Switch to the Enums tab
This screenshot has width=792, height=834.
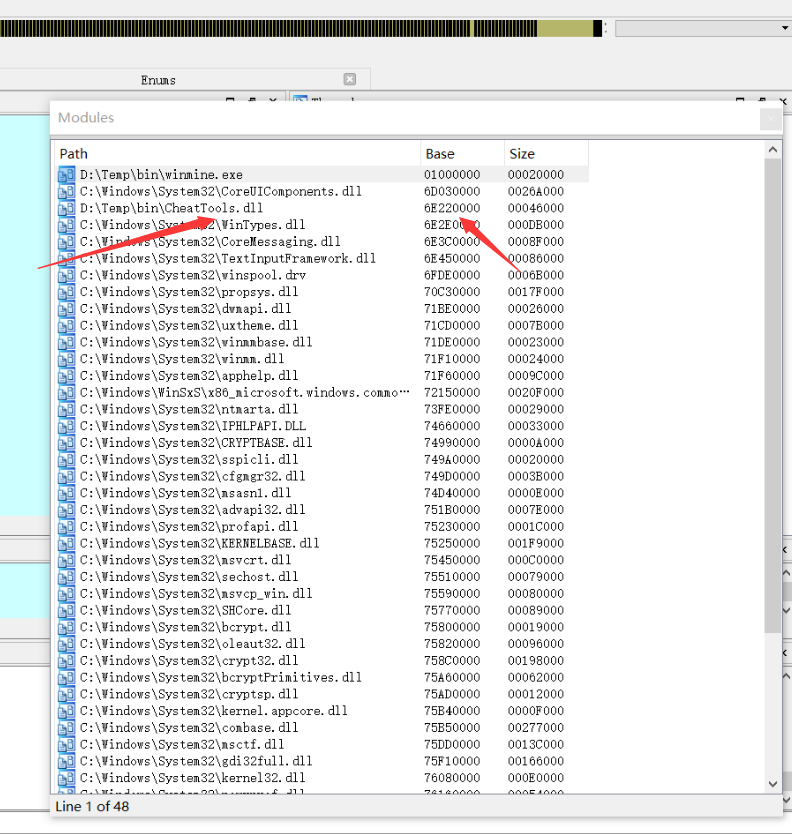pos(158,80)
